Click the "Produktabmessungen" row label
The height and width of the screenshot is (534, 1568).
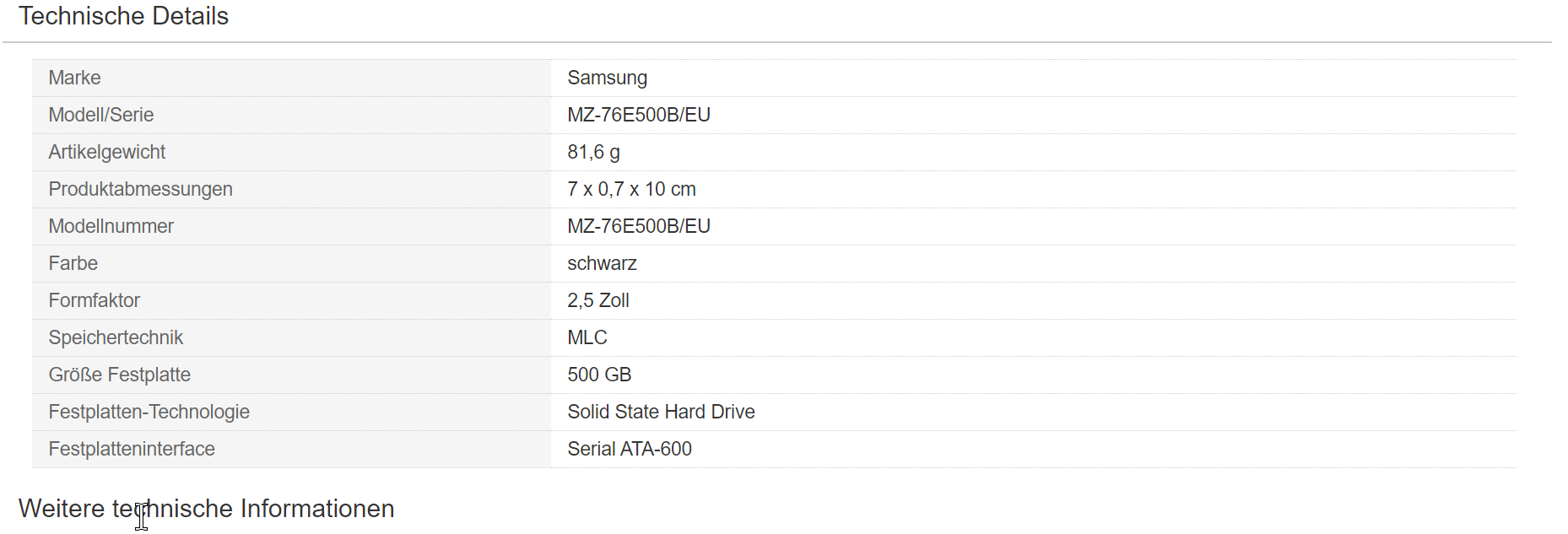click(x=140, y=189)
